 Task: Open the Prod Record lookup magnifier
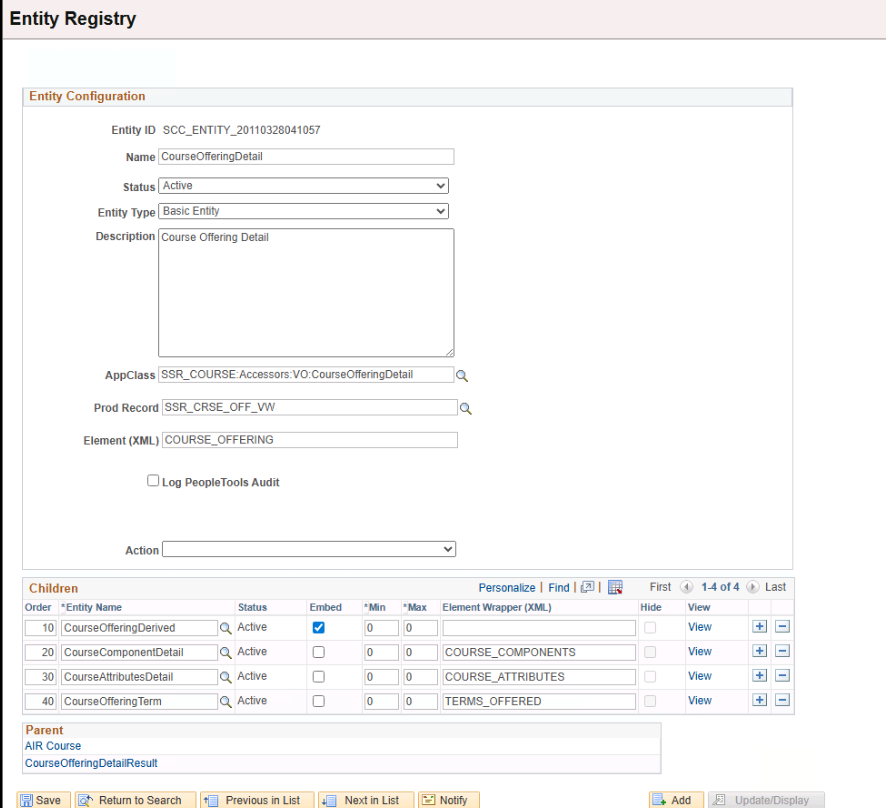[465, 409]
